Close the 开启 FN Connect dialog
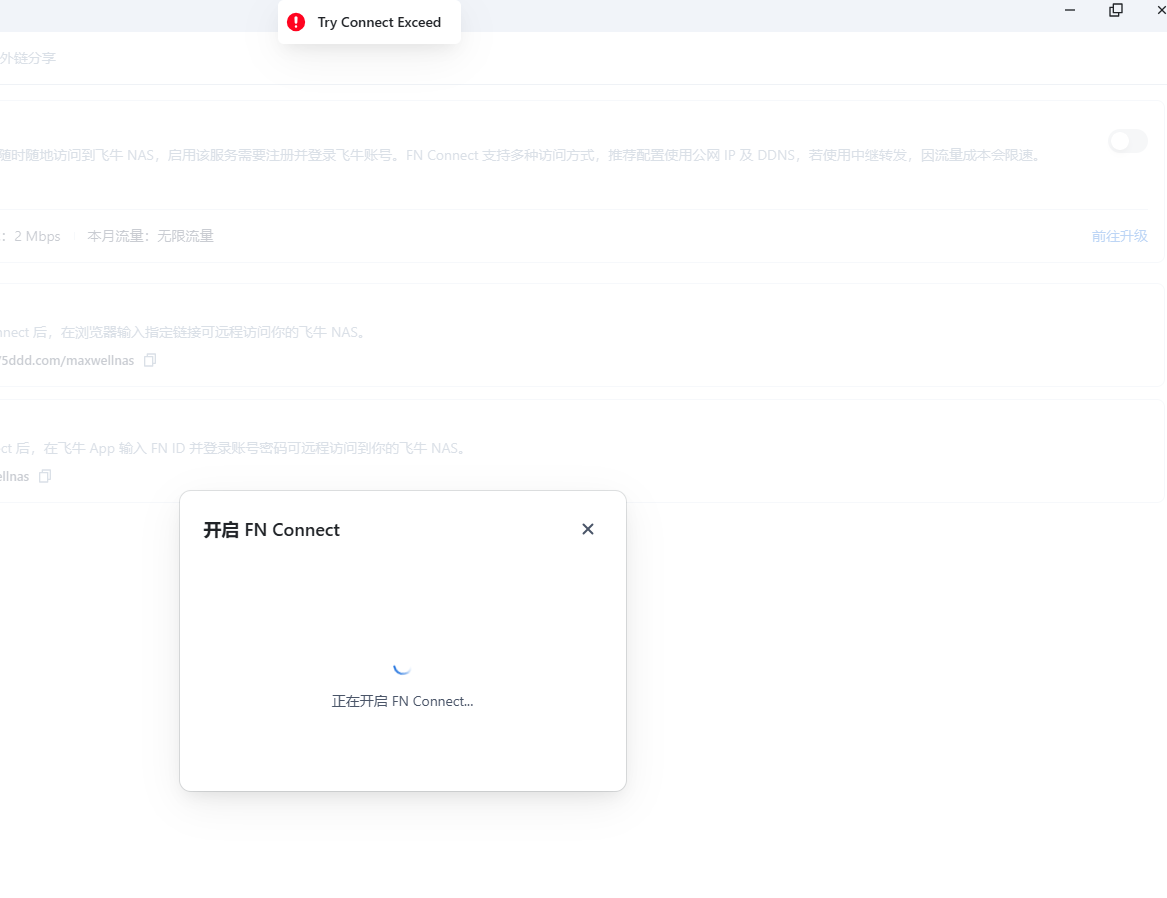Viewport: 1167px width, 898px height. pyautogui.click(x=587, y=529)
